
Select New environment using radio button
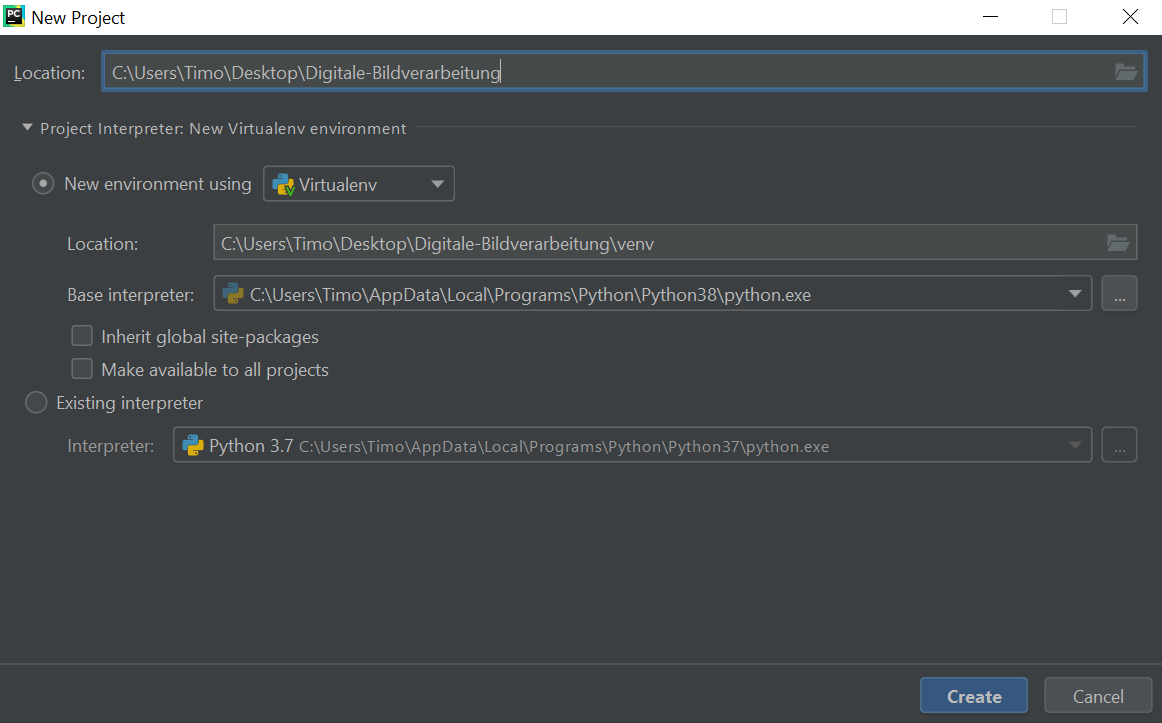(x=43, y=184)
